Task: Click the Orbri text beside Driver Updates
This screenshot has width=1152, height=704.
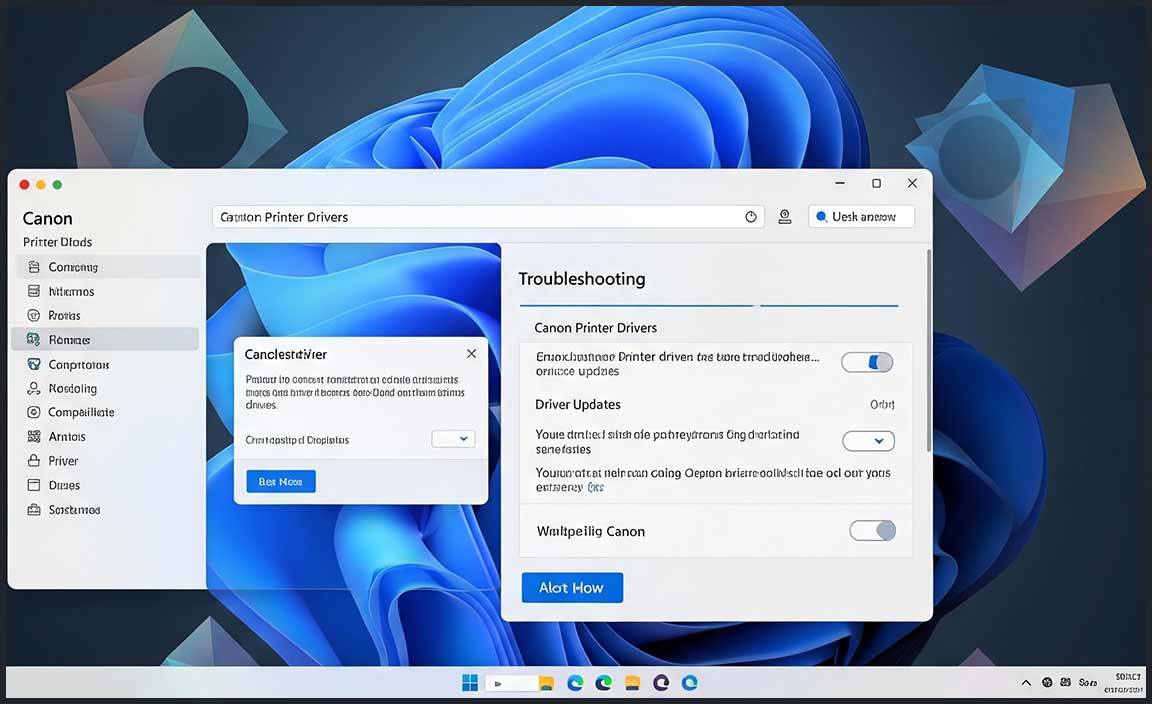Action: [882, 404]
